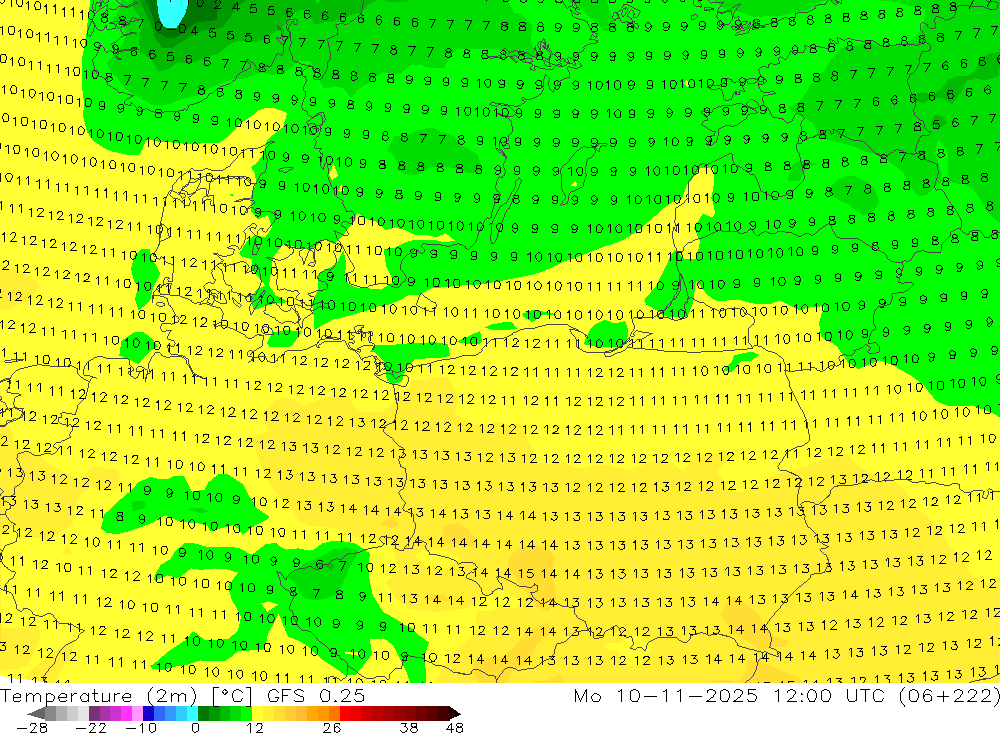Click the '26' legend label
The height and width of the screenshot is (733, 1000).
coord(332,727)
